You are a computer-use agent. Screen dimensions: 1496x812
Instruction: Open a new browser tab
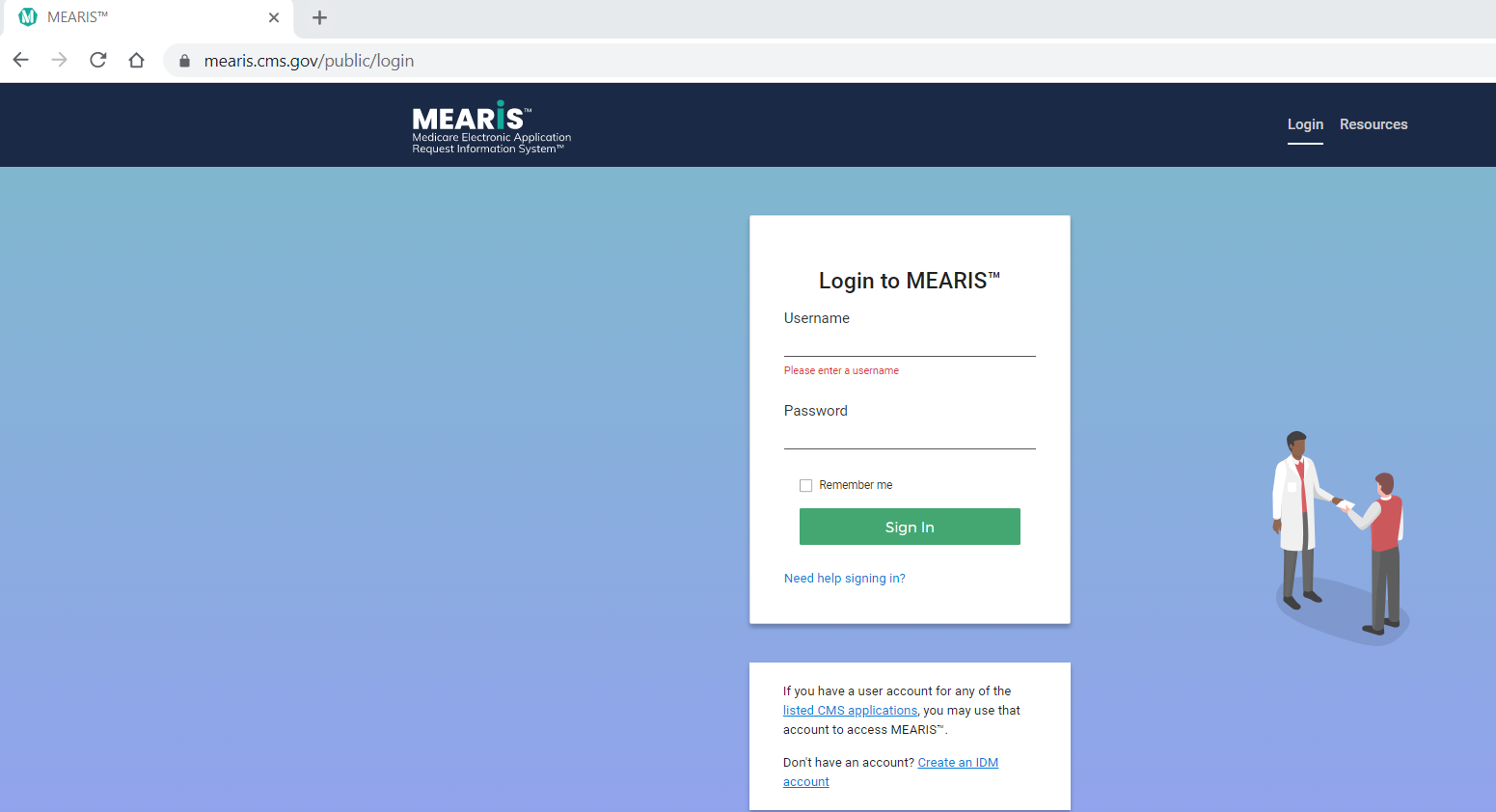tap(319, 17)
